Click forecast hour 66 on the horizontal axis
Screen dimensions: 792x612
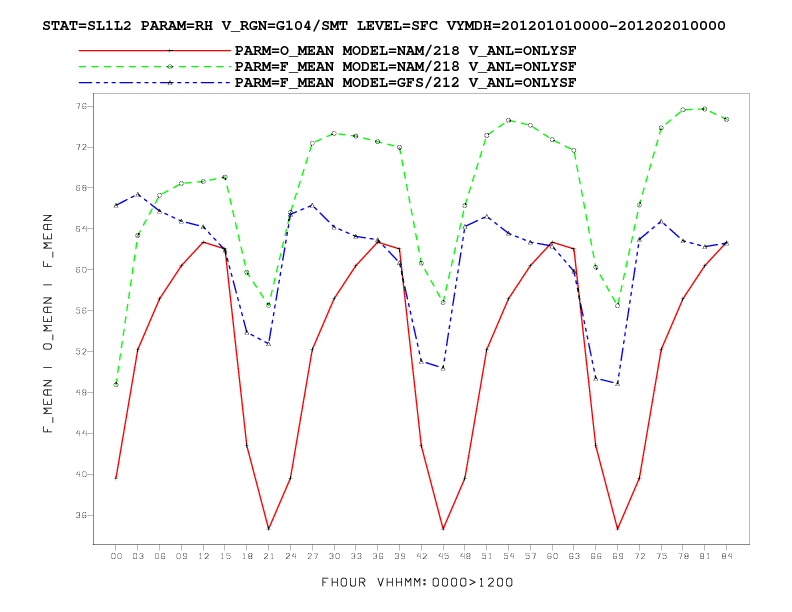[x=596, y=556]
